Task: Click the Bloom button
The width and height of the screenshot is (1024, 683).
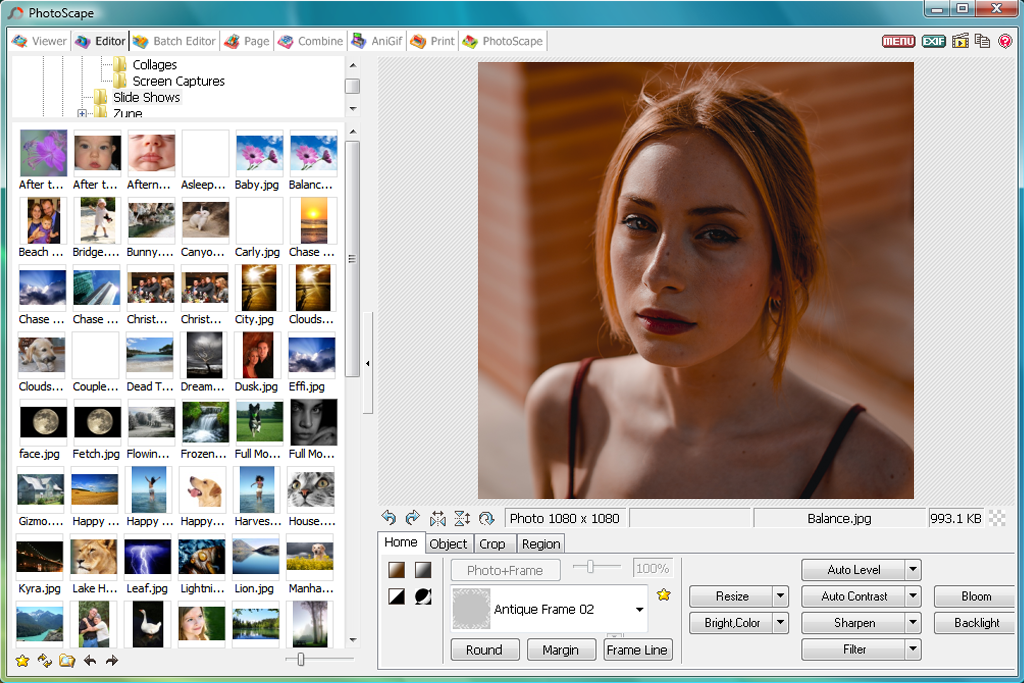Action: pyautogui.click(x=976, y=596)
